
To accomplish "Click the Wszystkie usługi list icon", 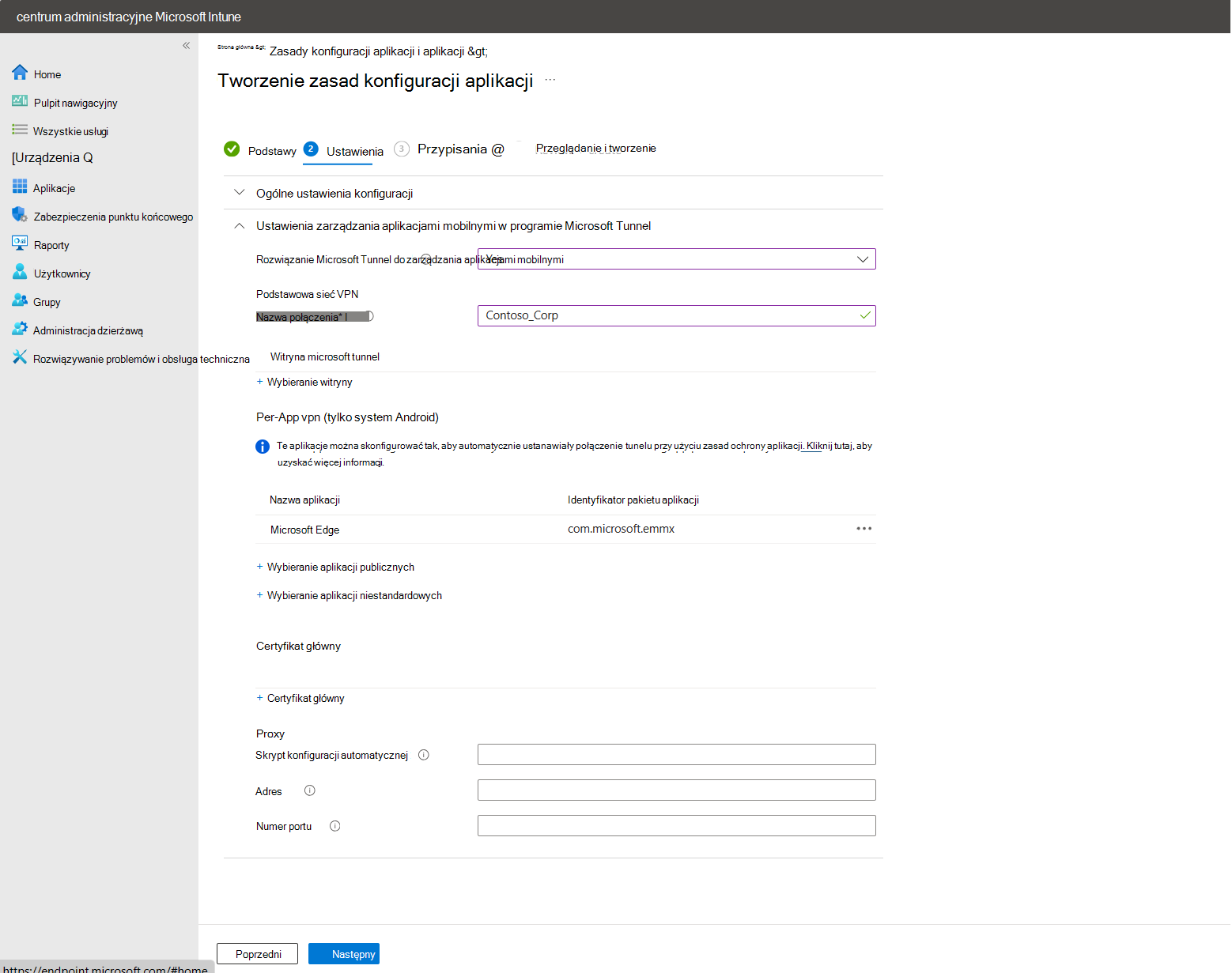I will point(20,130).
